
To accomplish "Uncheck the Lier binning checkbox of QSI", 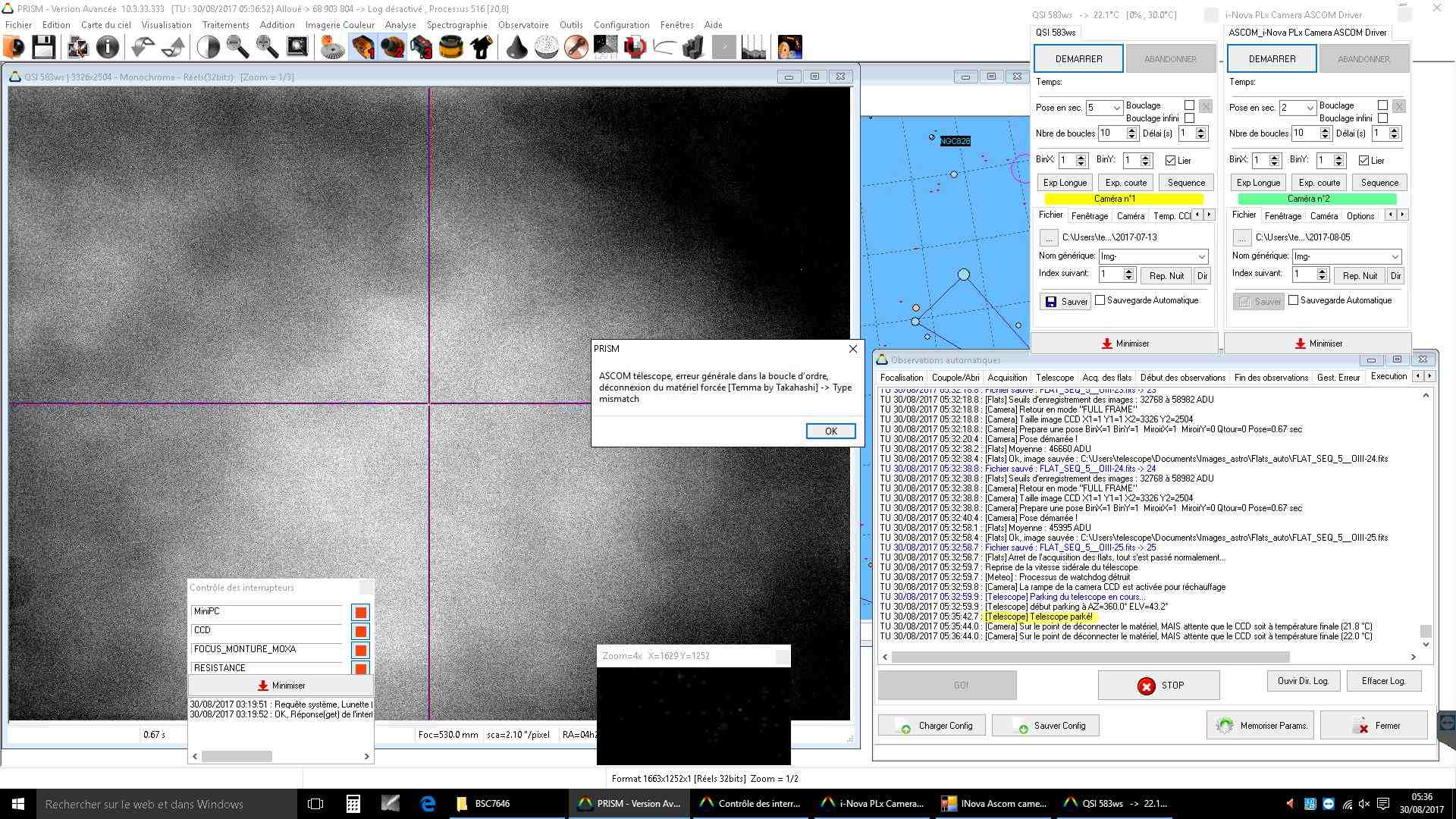I will [1170, 160].
